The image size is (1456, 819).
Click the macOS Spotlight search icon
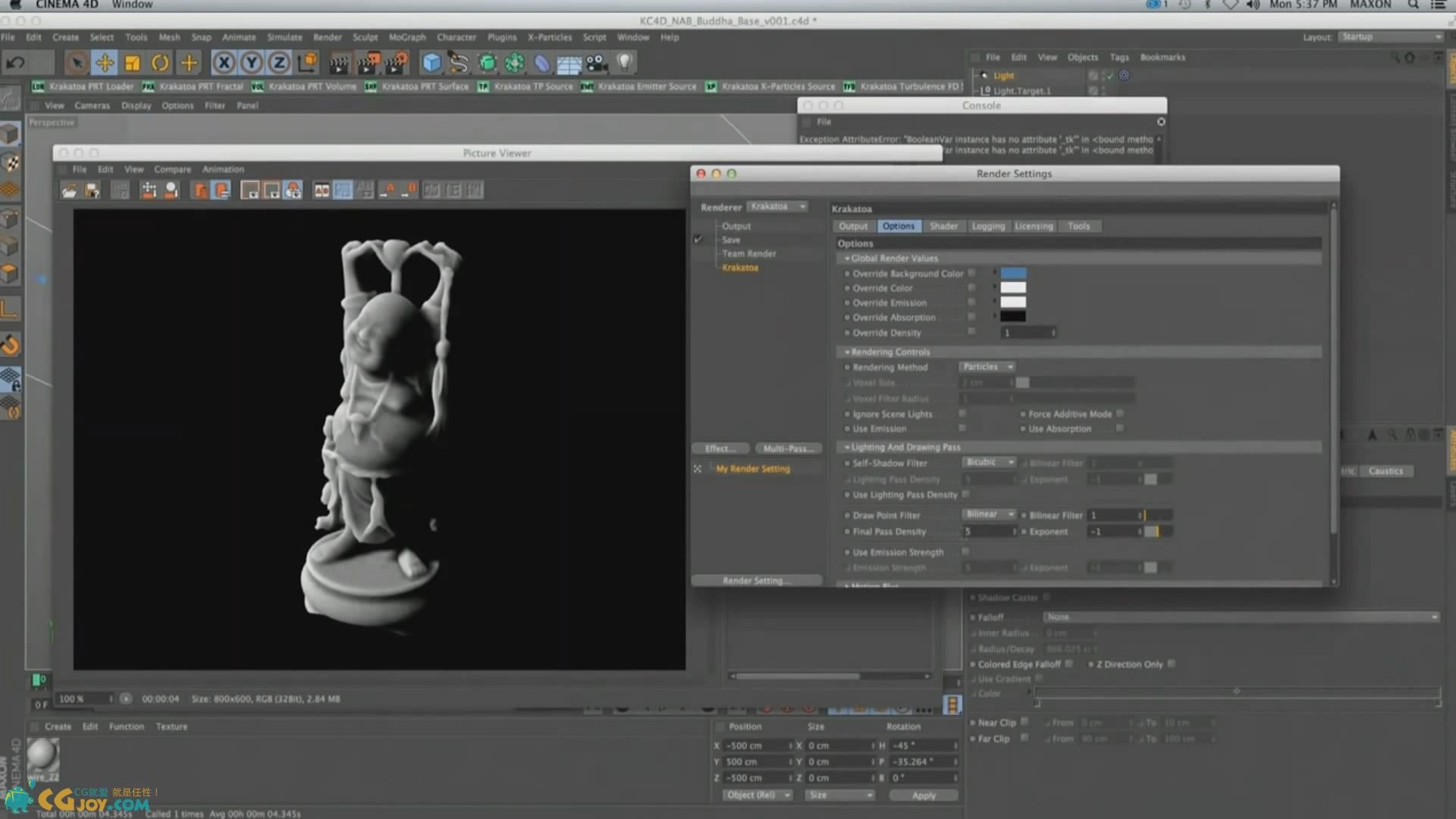[x=1414, y=5]
